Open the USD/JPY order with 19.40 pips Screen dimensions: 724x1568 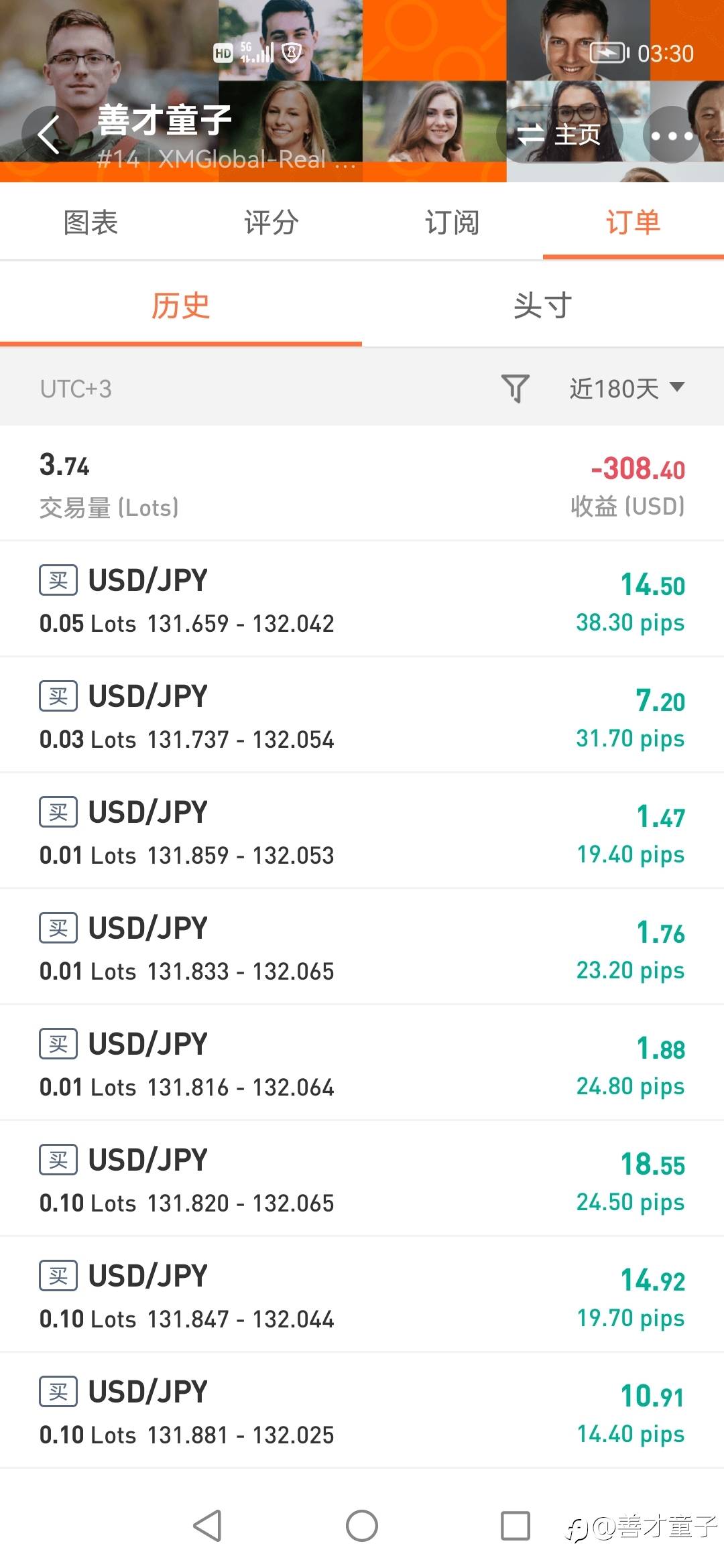362,832
